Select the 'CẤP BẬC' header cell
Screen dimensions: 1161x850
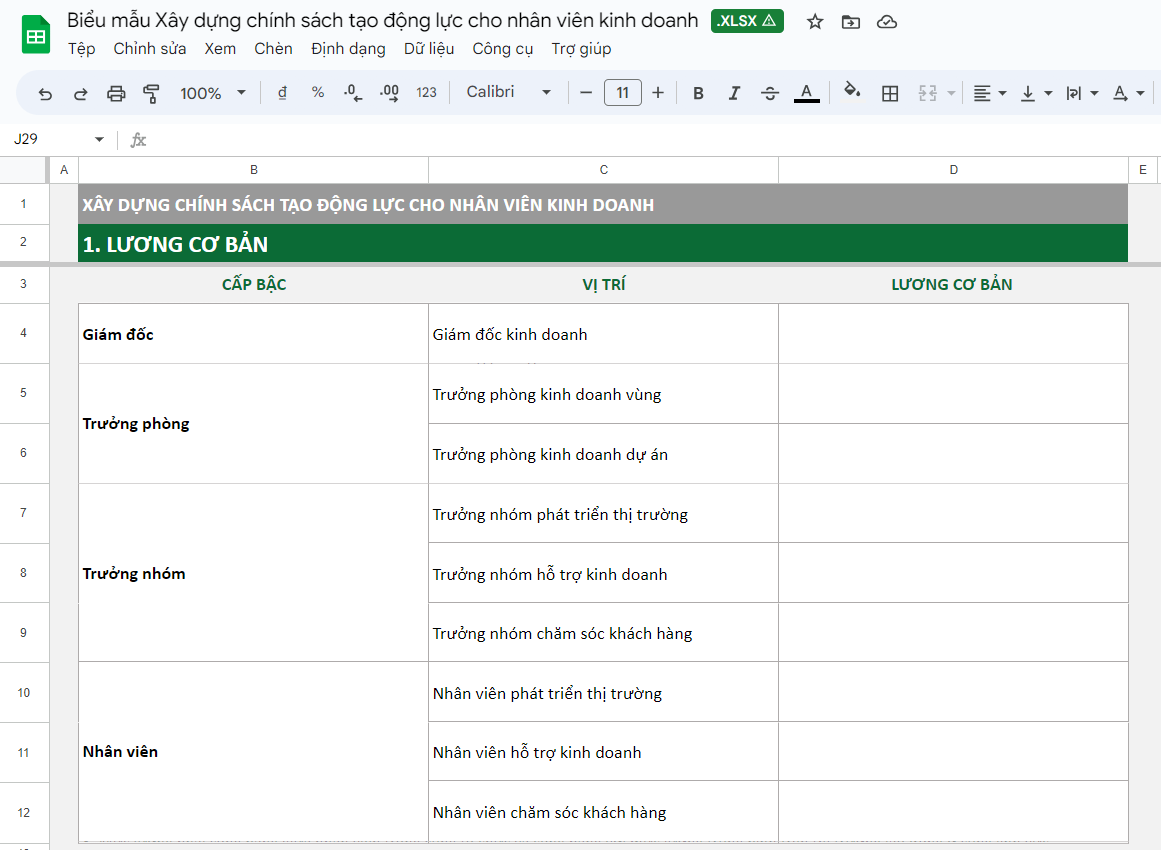point(253,284)
